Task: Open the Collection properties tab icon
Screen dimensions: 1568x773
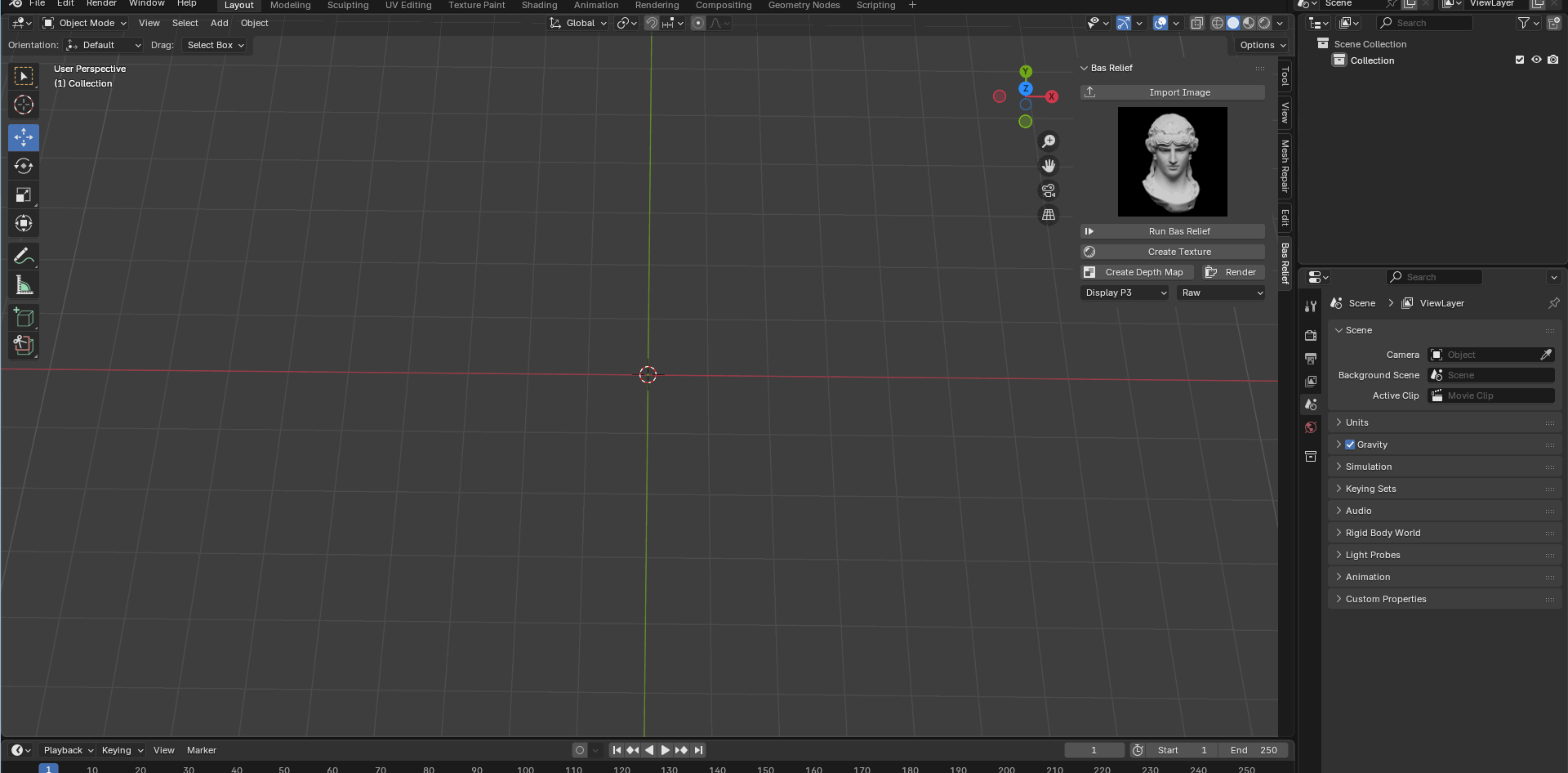Action: pyautogui.click(x=1311, y=456)
